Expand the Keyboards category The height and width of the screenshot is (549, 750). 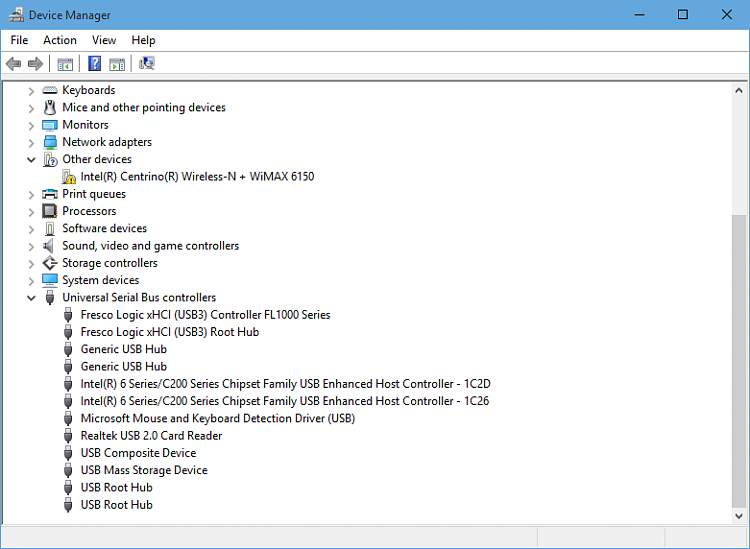(31, 91)
